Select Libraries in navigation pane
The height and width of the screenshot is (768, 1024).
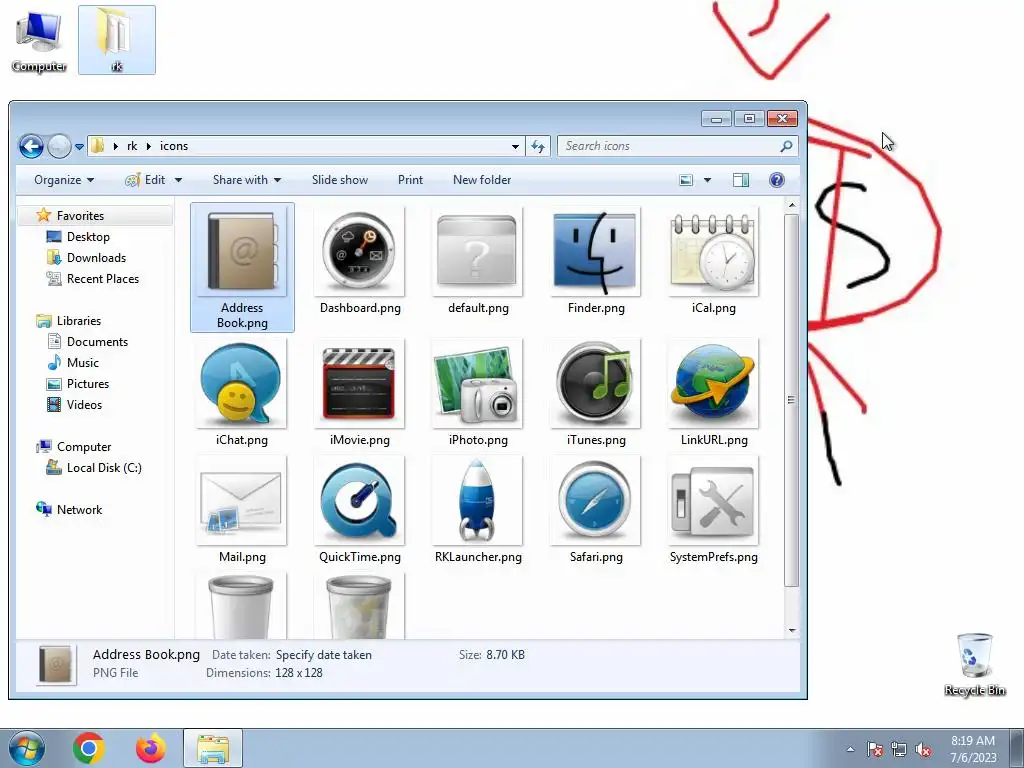[x=78, y=321]
